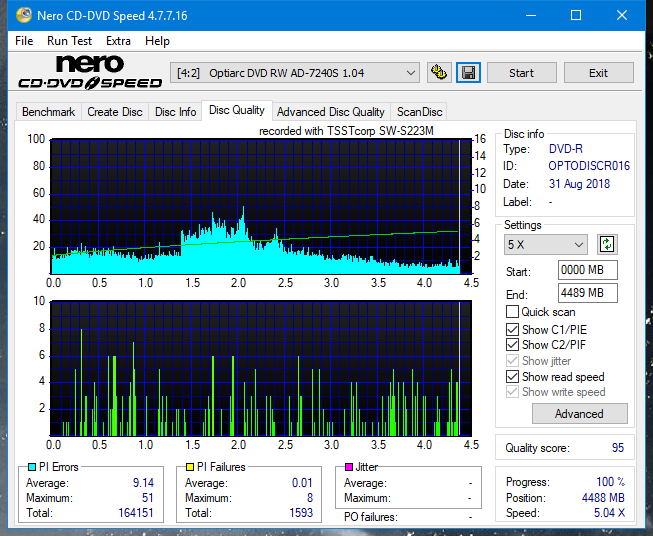Click the Progress value 100 %
This screenshot has height=536, width=653.
[x=611, y=482]
